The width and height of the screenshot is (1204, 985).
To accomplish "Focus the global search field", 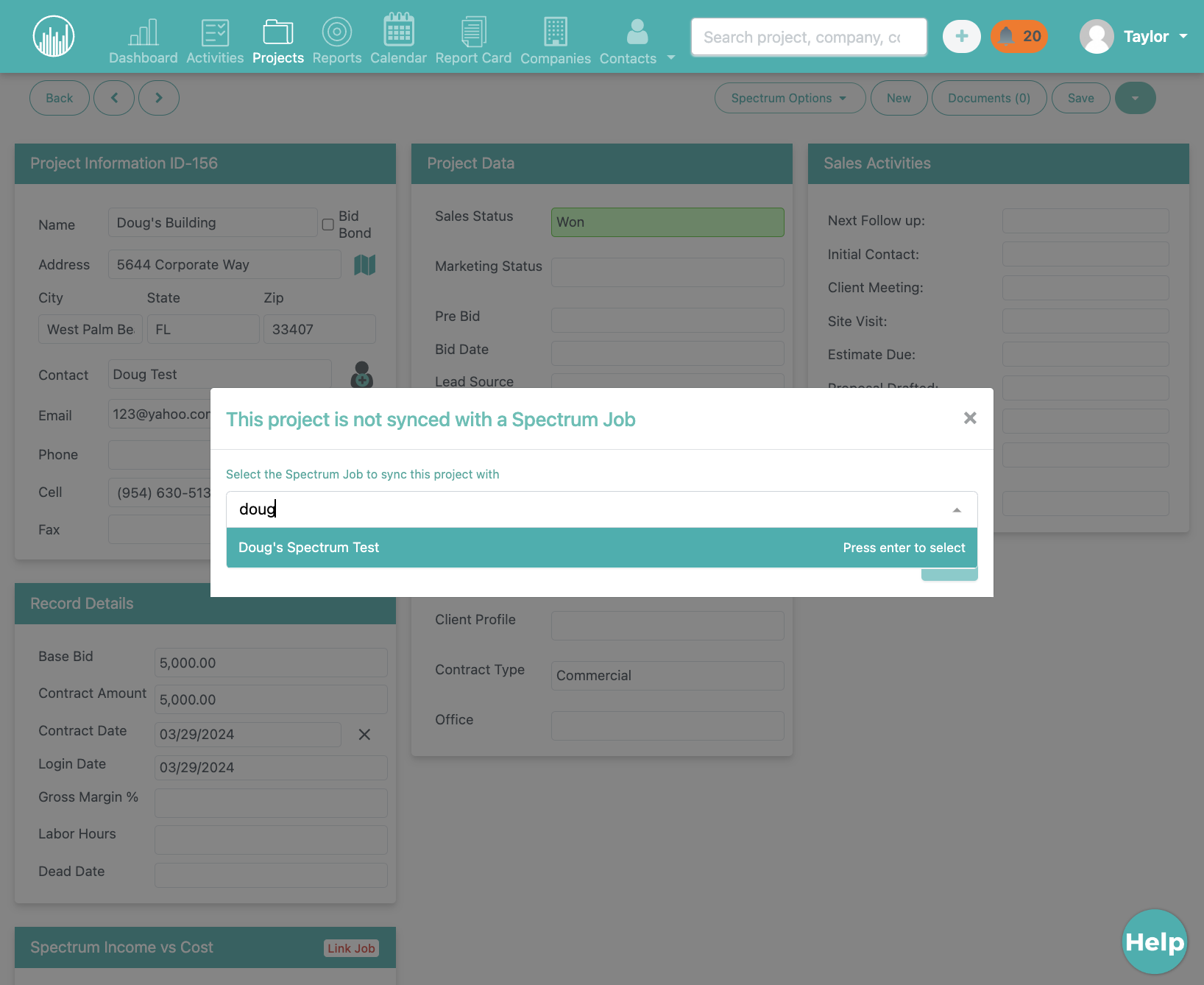I will (x=809, y=37).
